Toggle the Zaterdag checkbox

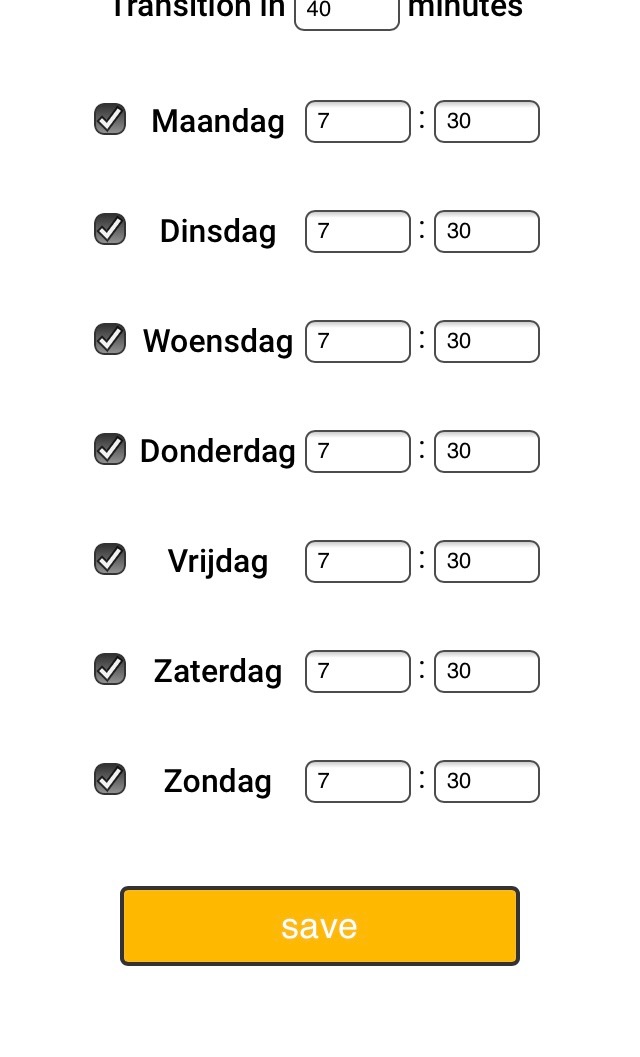point(110,669)
